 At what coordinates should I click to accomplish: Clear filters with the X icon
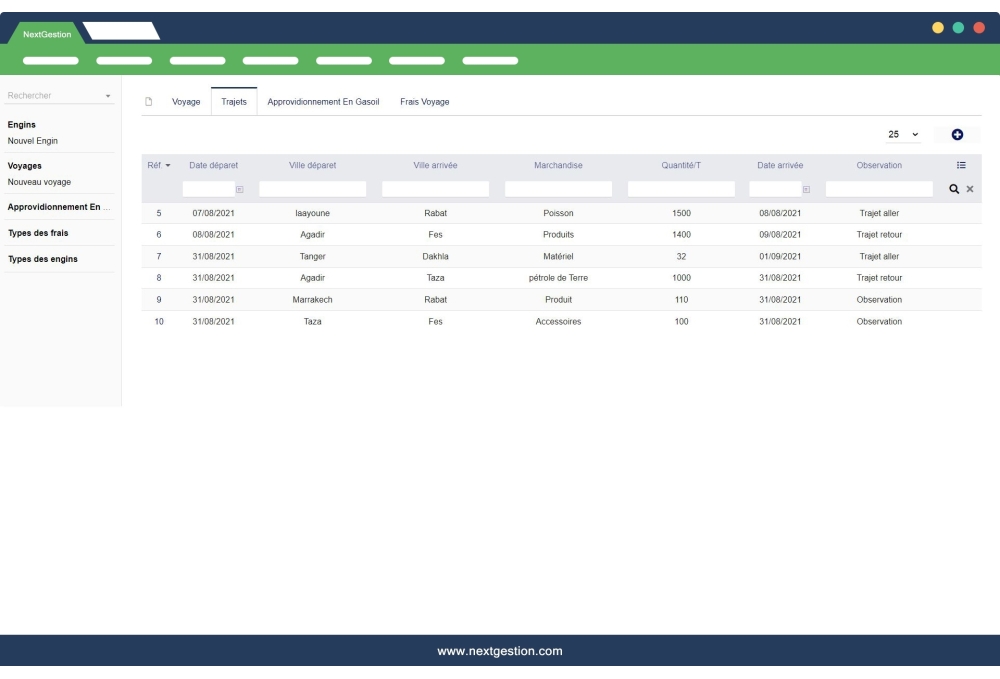click(x=969, y=189)
